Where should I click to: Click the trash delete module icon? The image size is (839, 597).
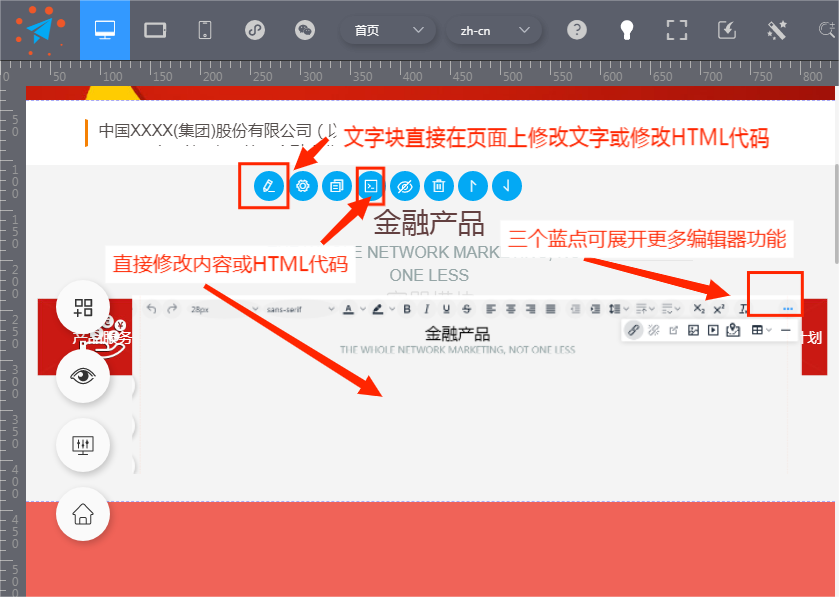[x=439, y=186]
